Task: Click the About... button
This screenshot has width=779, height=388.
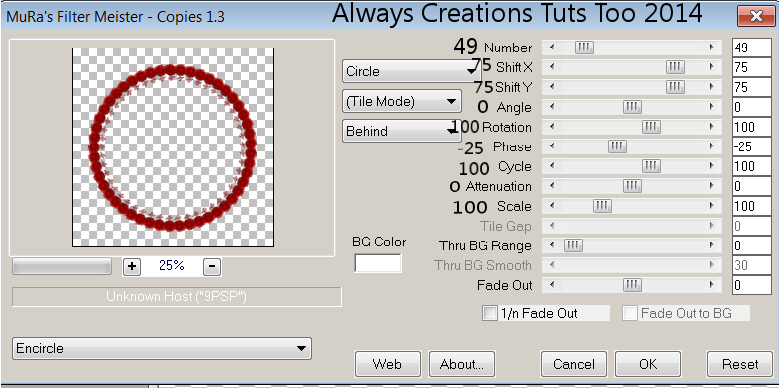Action: [462, 364]
